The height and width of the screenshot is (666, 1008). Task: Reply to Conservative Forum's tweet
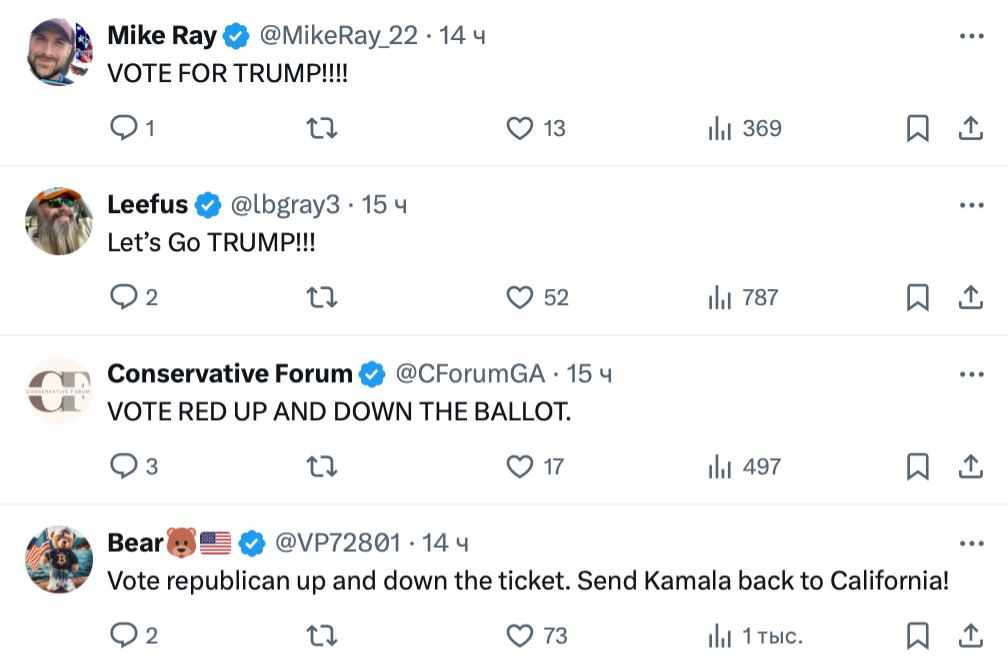[123, 466]
